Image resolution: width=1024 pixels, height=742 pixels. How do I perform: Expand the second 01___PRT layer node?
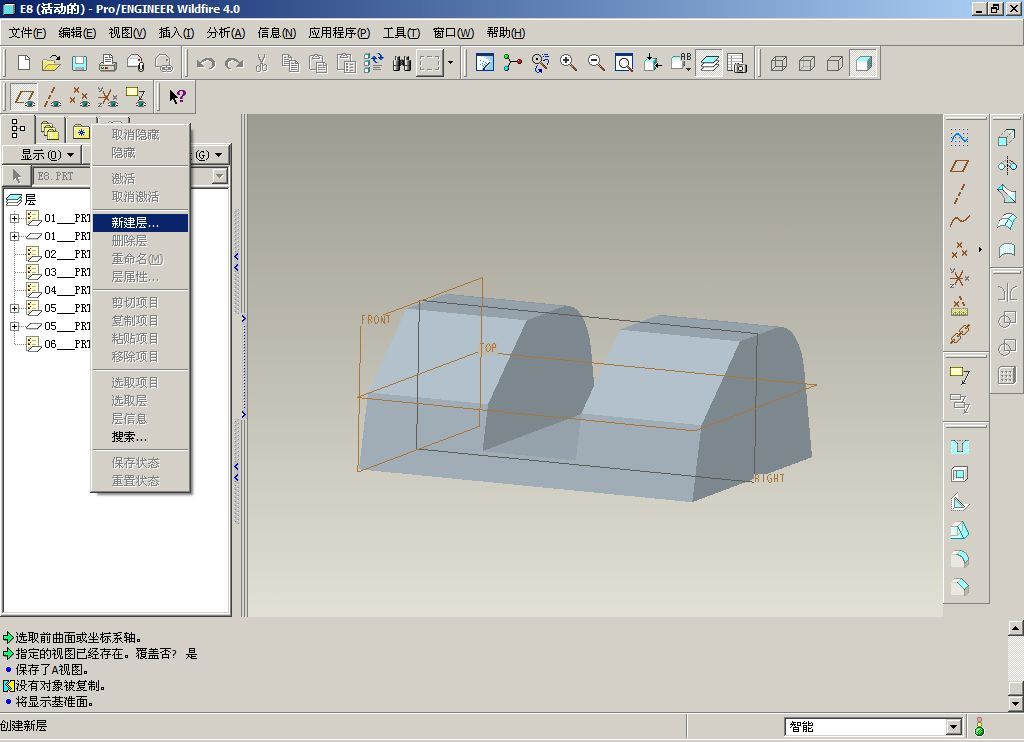pyautogui.click(x=14, y=236)
